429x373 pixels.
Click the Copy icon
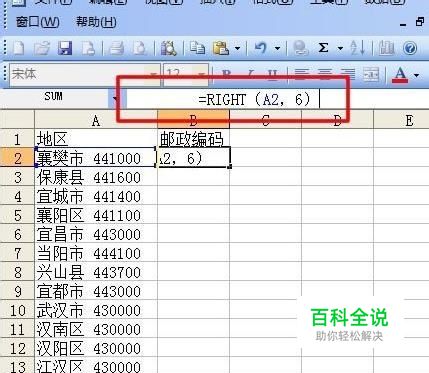(x=197, y=48)
